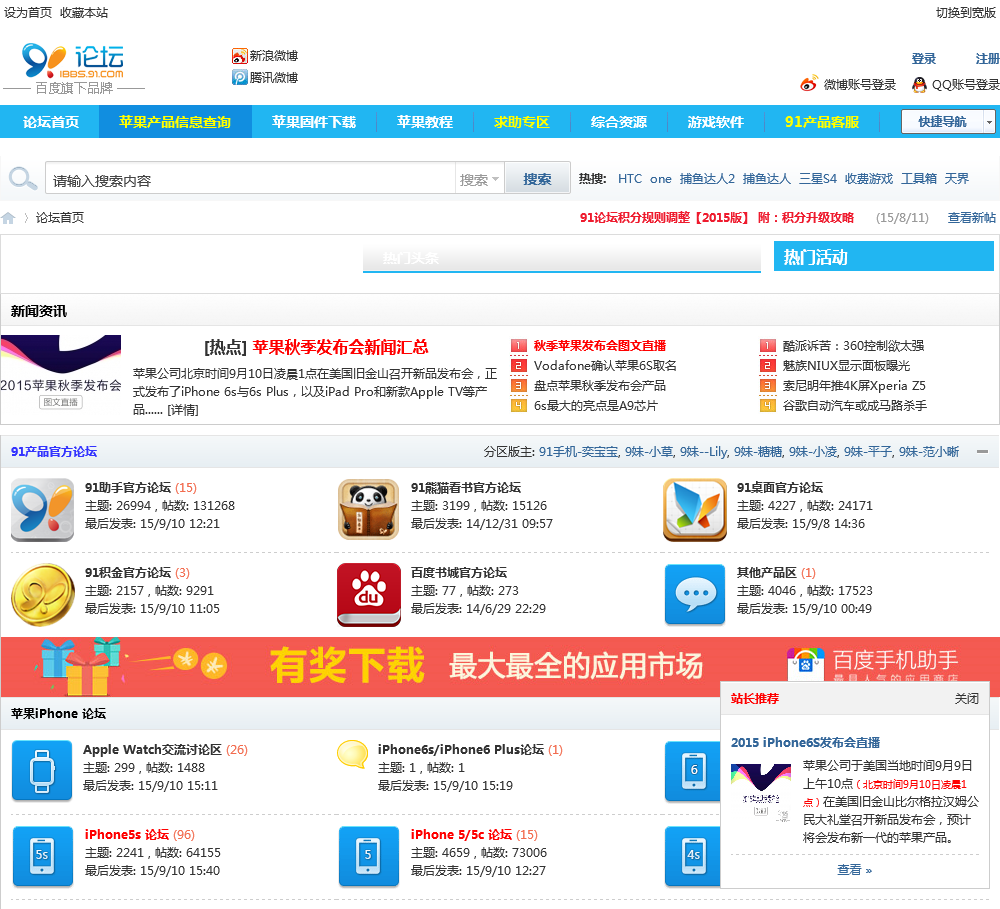Open the 91桌面 forum icon
This screenshot has height=909, width=1000.
(695, 510)
